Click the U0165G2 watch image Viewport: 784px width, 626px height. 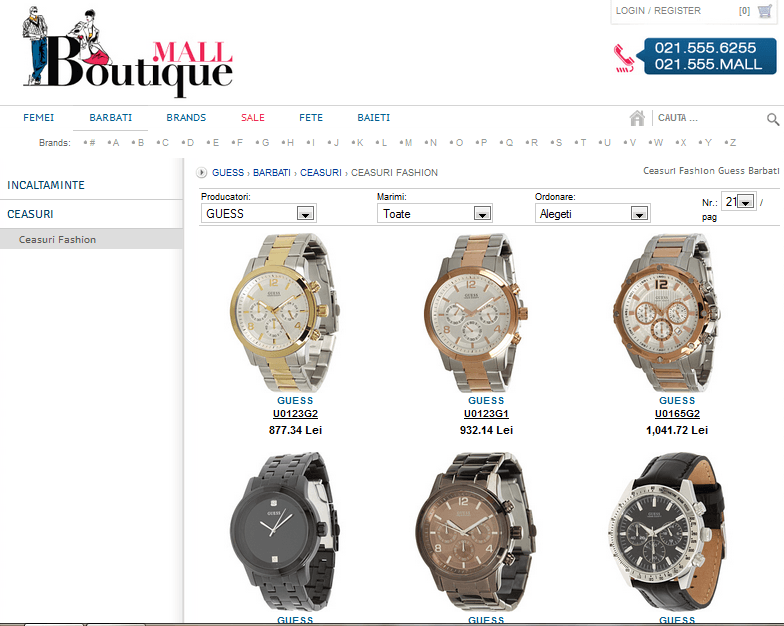point(677,311)
